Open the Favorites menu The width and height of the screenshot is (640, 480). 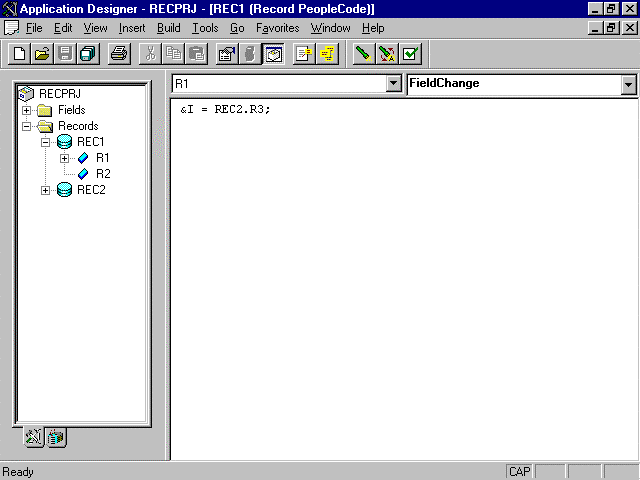click(x=278, y=28)
